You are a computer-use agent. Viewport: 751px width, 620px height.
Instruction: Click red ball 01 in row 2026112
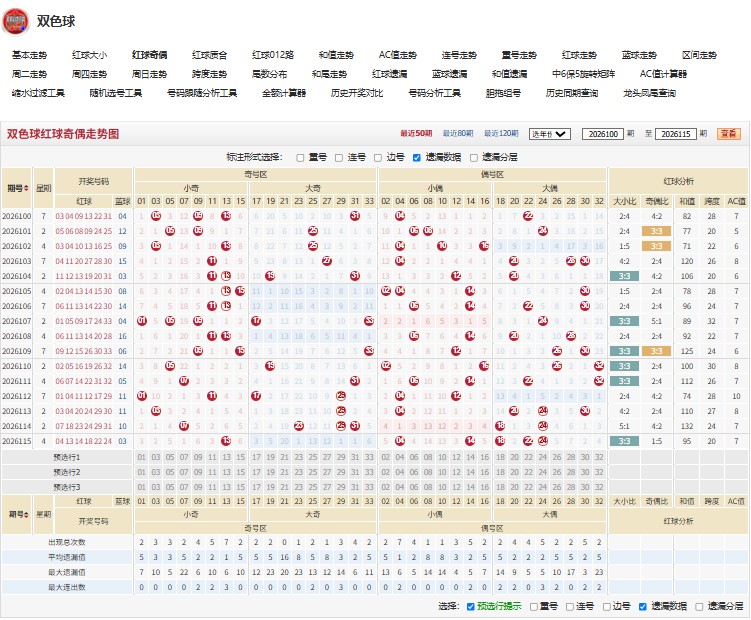(x=141, y=396)
